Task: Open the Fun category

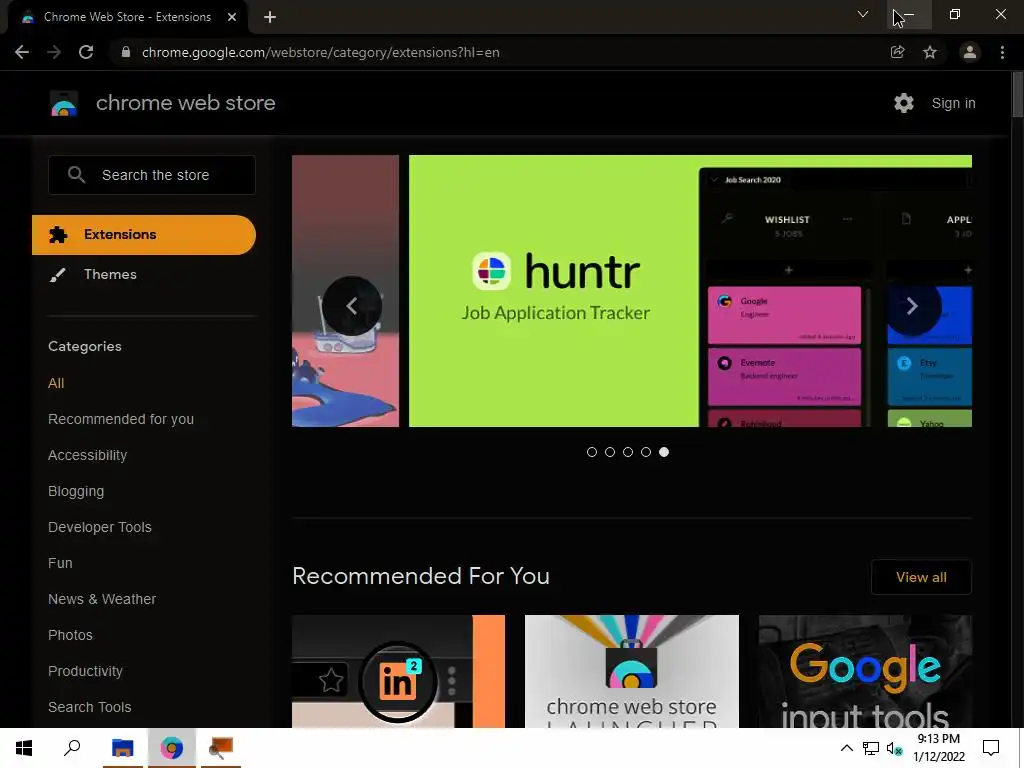Action: [x=60, y=563]
